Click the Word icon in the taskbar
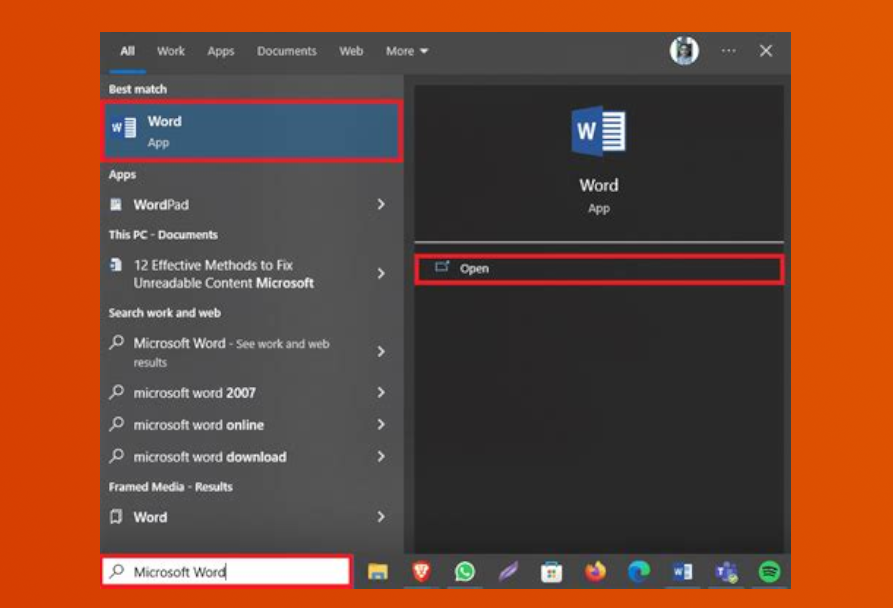Viewport: 893px width, 608px height. click(x=683, y=572)
